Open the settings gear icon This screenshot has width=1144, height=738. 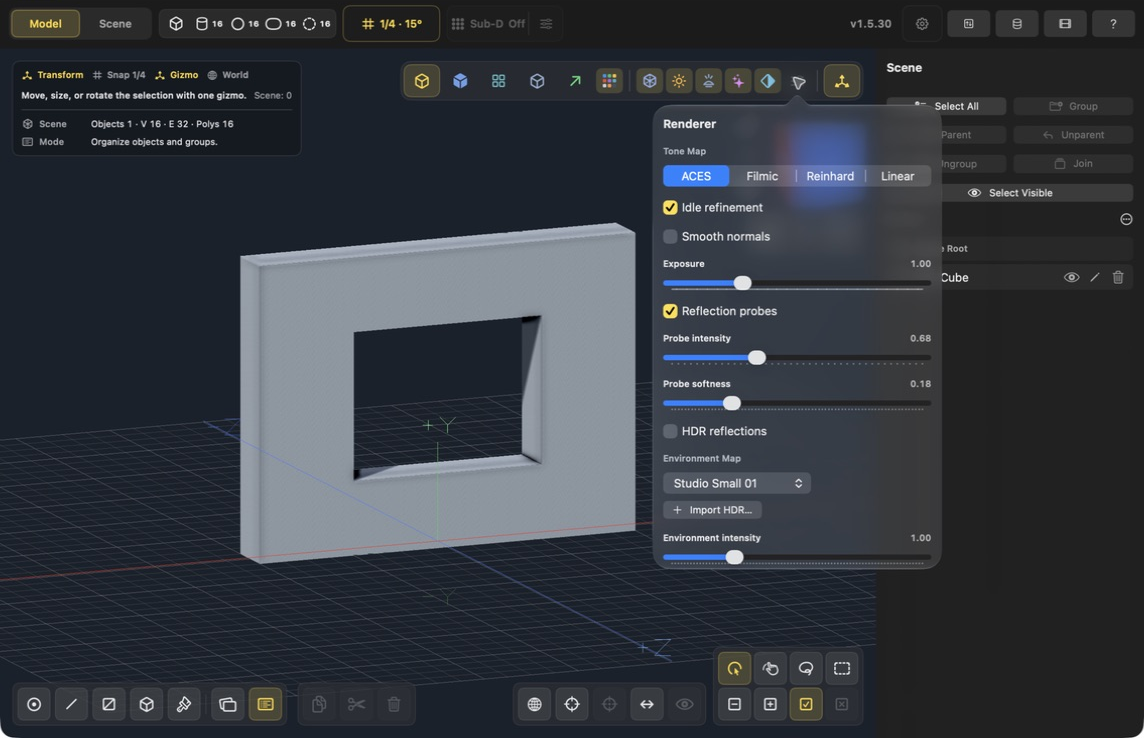coord(922,24)
